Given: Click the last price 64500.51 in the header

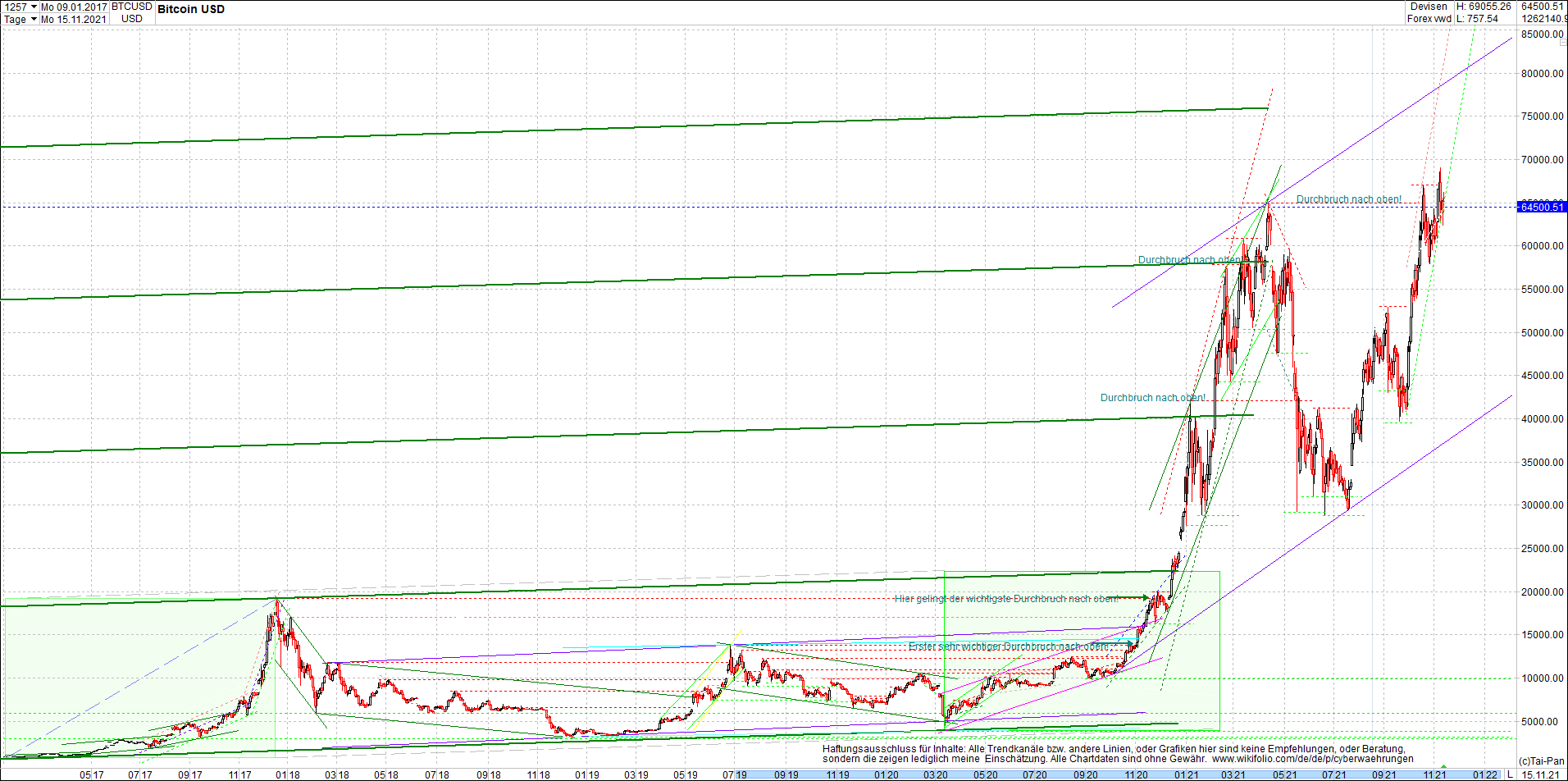Looking at the screenshot, I should [x=1543, y=7].
